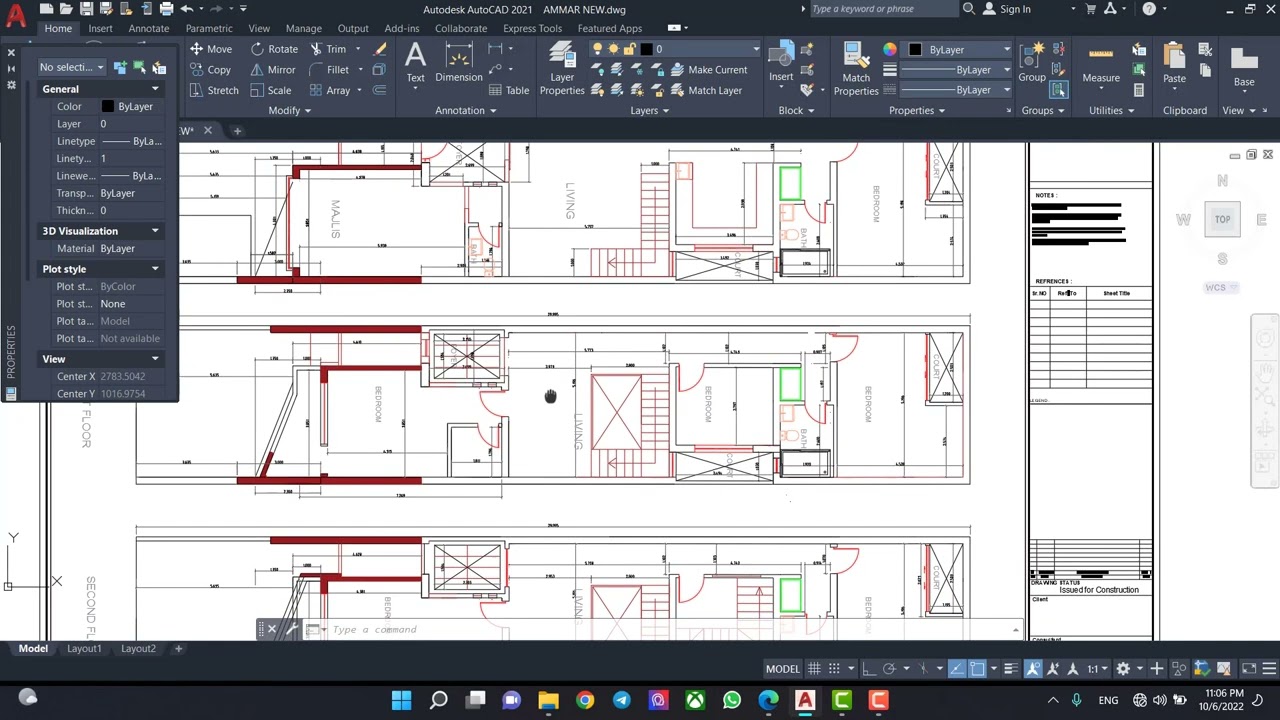Screen dimensions: 1280x720
Task: Select the Mirror tool
Action: point(273,70)
